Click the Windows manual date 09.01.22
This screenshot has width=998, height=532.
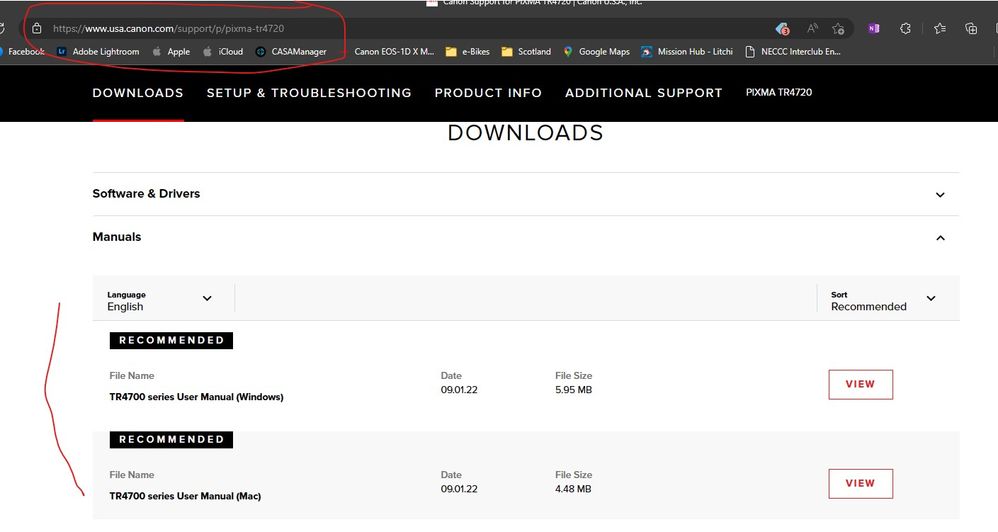[x=459, y=390]
